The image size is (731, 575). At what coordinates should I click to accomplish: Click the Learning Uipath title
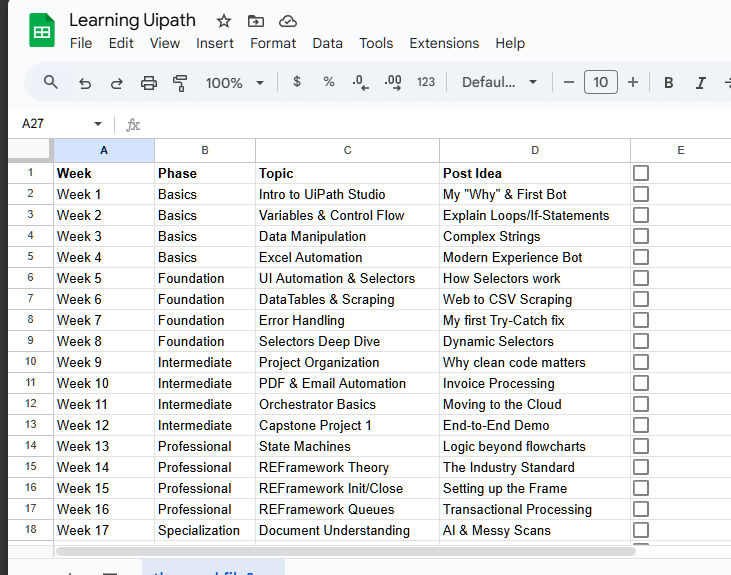tap(132, 21)
